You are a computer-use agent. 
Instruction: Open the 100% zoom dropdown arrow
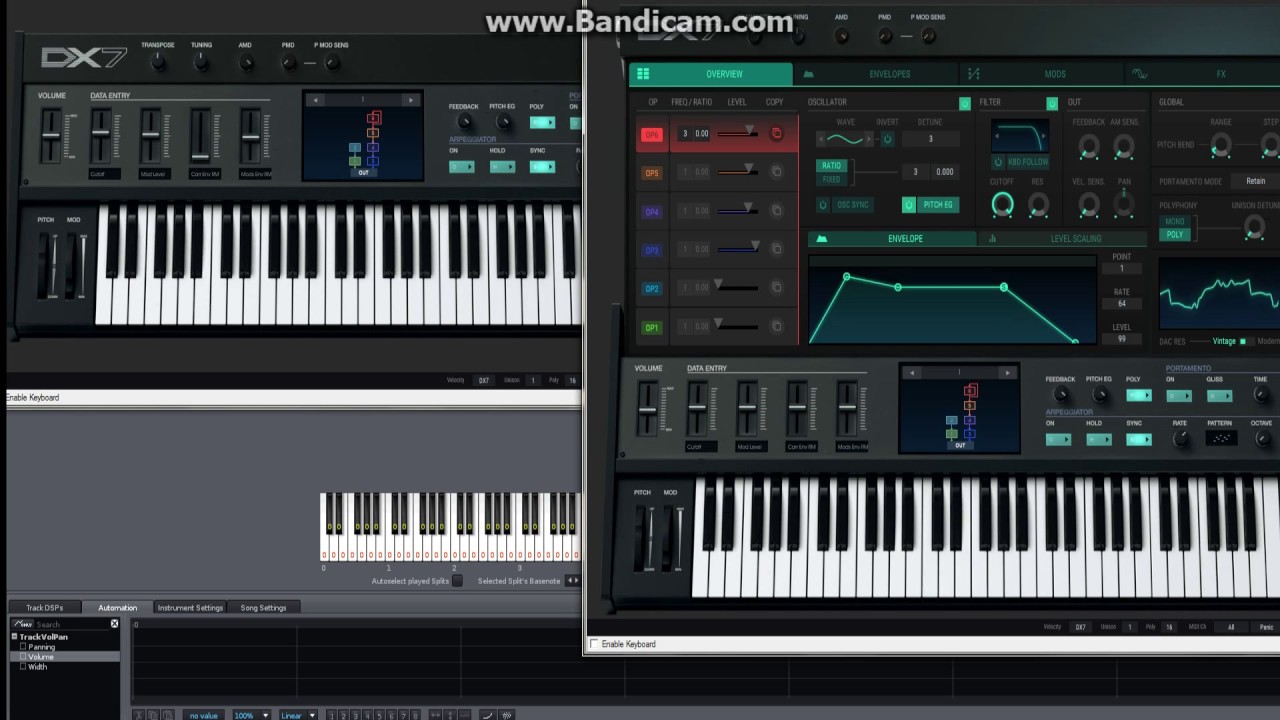point(265,716)
